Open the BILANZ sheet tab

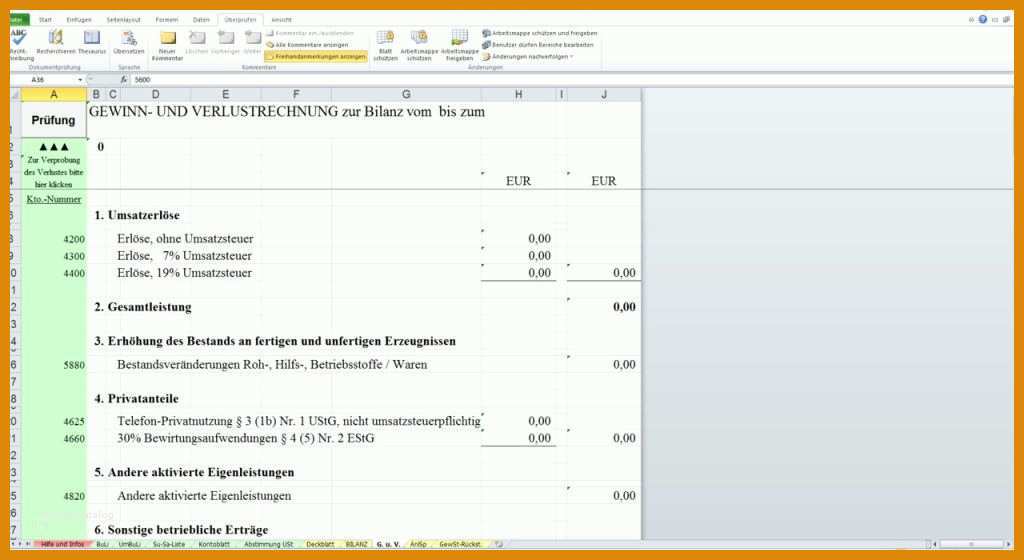click(356, 544)
